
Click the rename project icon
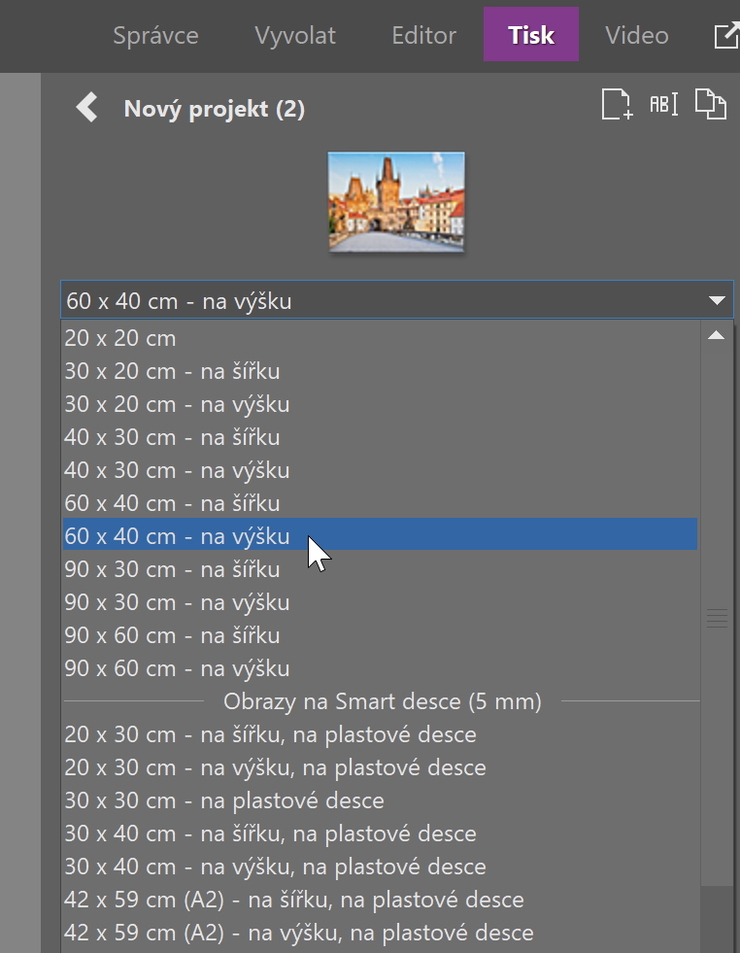pos(663,105)
